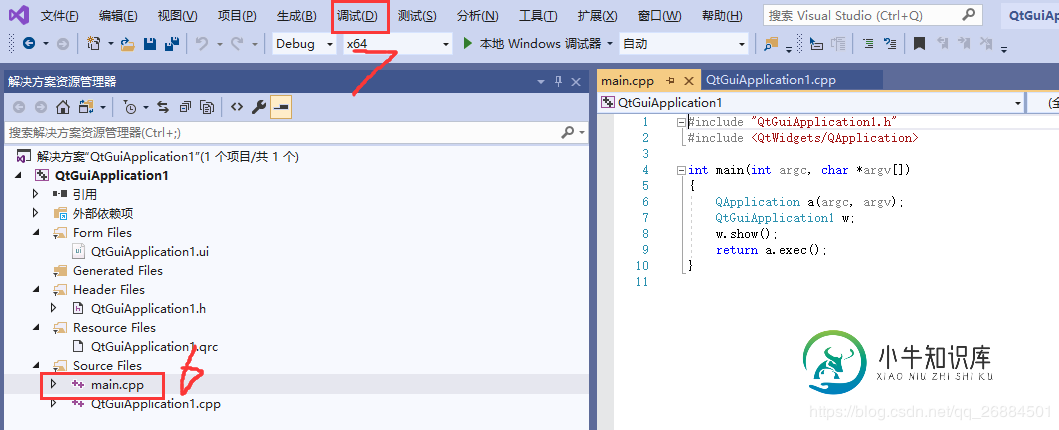
Task: Select QtGuiApplication1.qrc in the tree
Action: [154, 347]
